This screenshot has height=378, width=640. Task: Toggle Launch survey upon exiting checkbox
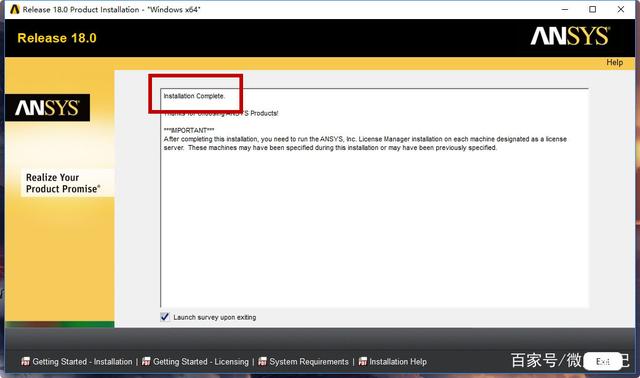coord(165,317)
